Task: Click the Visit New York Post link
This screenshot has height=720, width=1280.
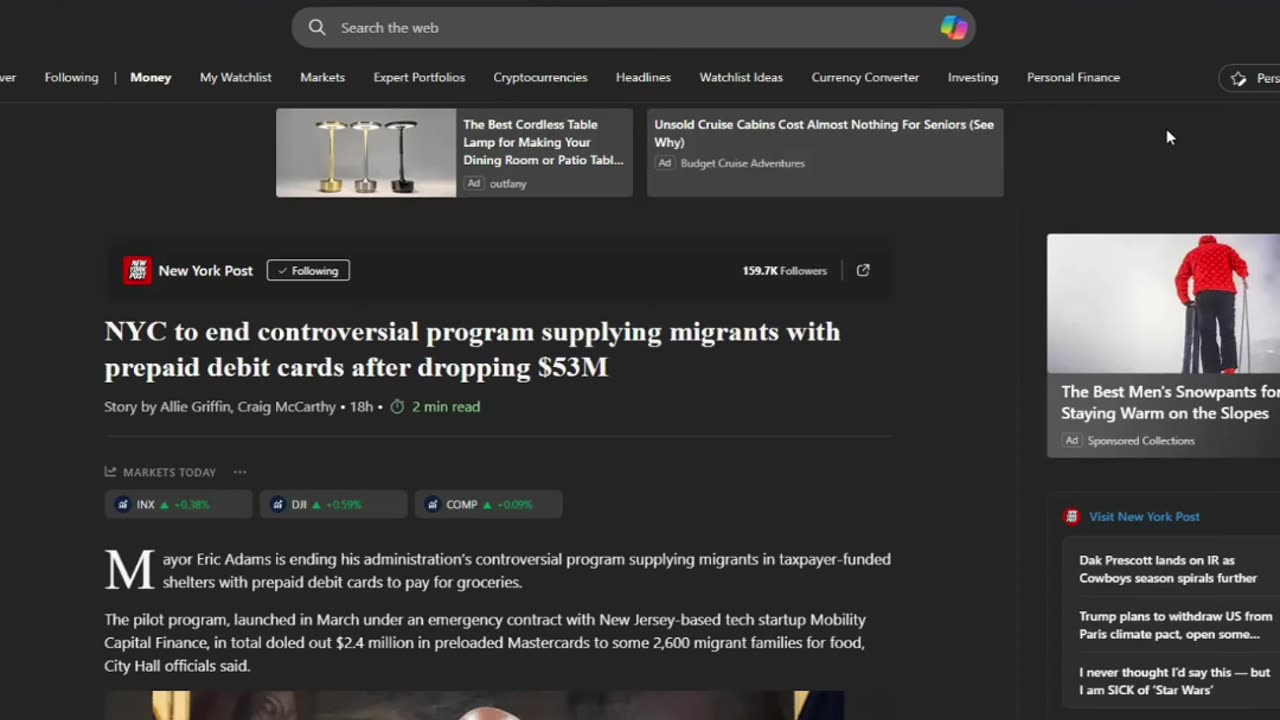Action: pyautogui.click(x=1144, y=517)
